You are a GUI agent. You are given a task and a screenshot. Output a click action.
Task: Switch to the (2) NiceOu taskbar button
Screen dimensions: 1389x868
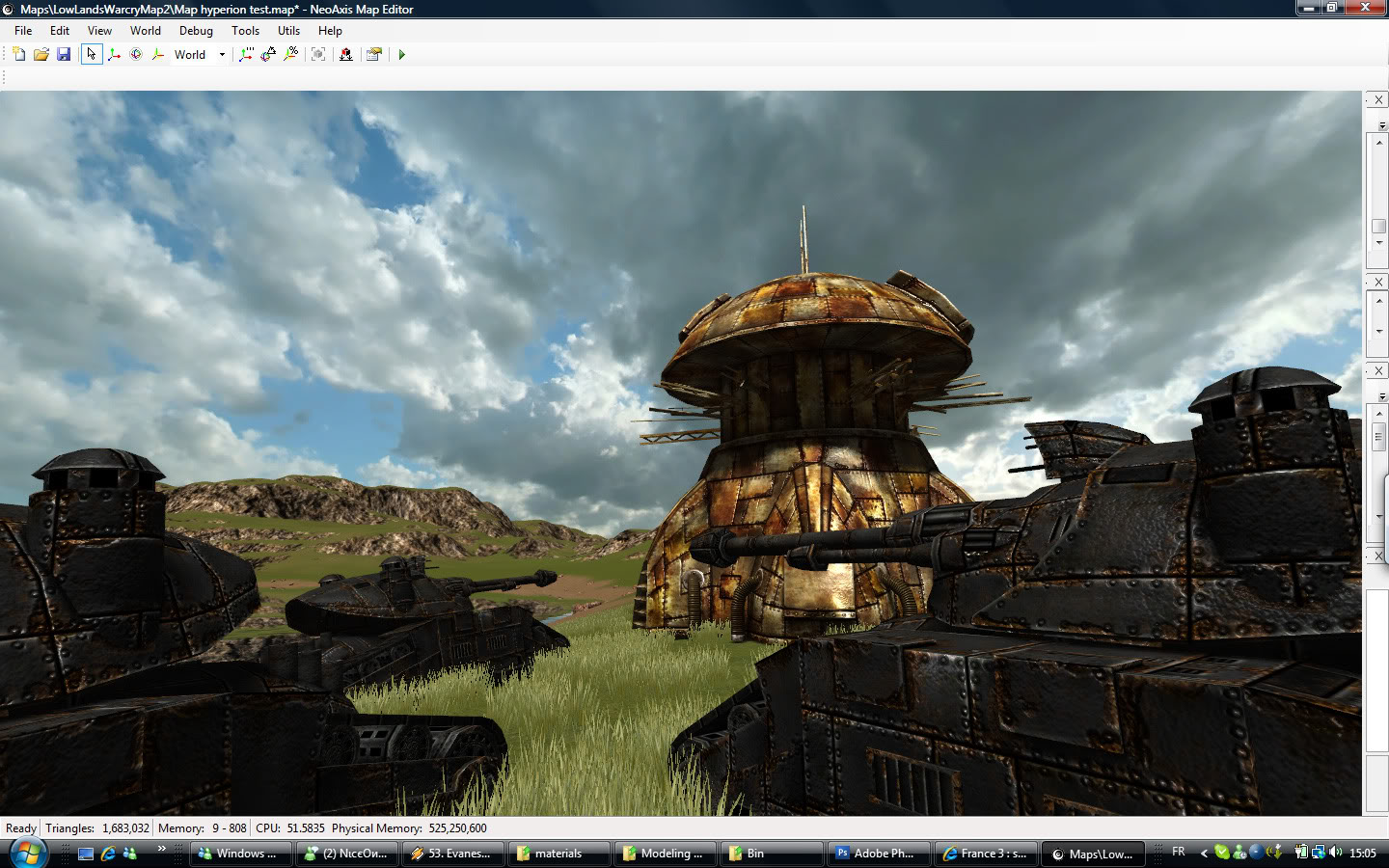click(x=345, y=854)
